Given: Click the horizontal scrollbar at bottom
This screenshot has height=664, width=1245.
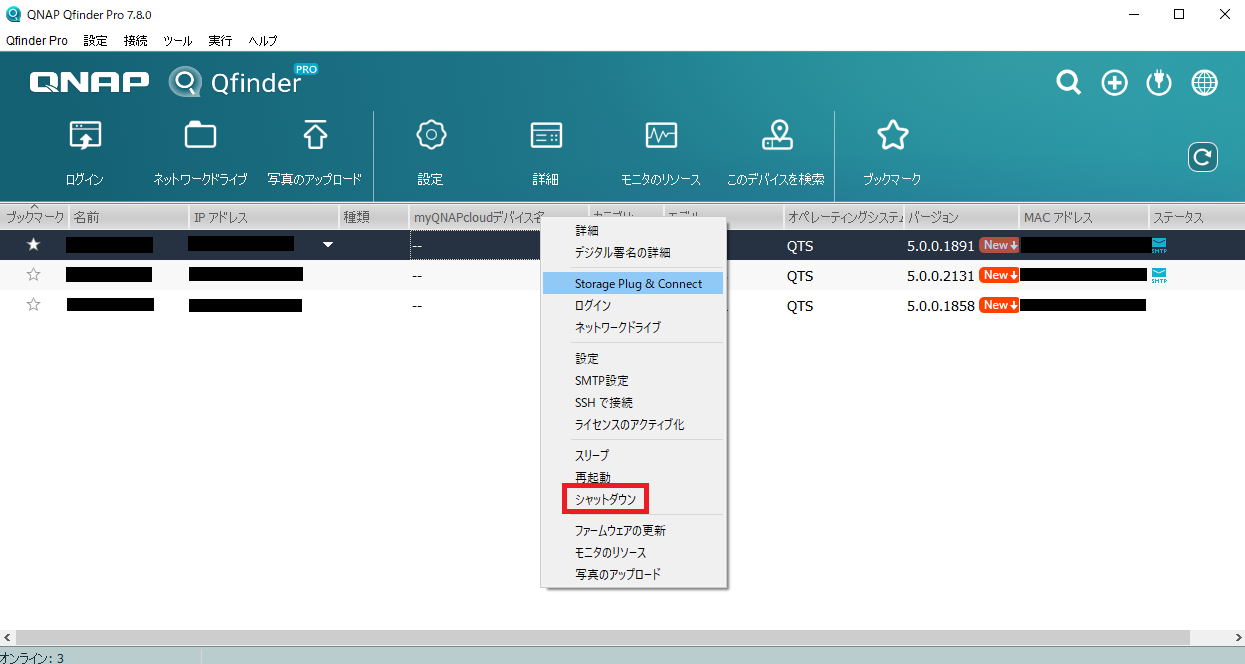Looking at the screenshot, I should (600, 637).
